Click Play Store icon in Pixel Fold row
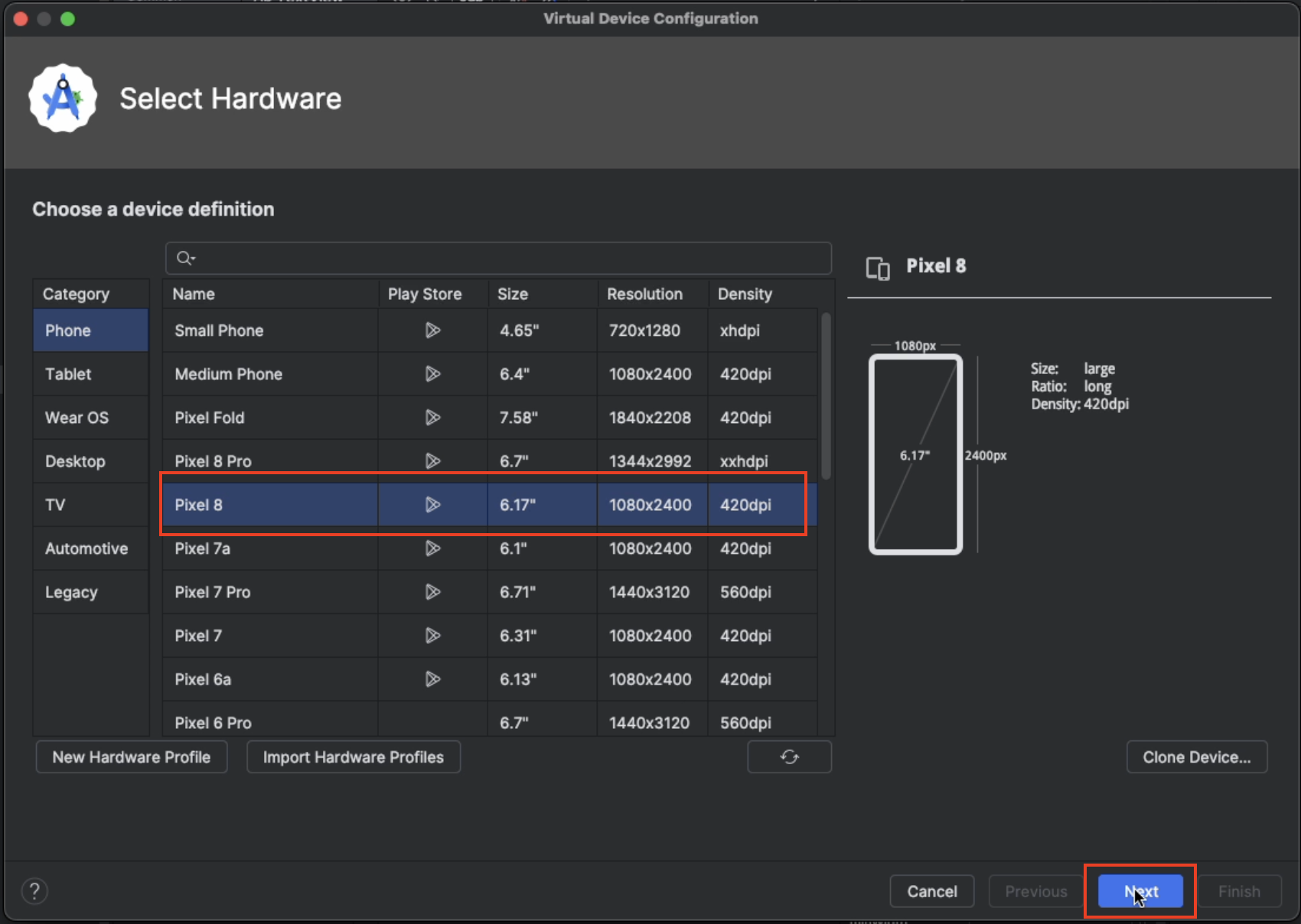1301x924 pixels. click(432, 418)
